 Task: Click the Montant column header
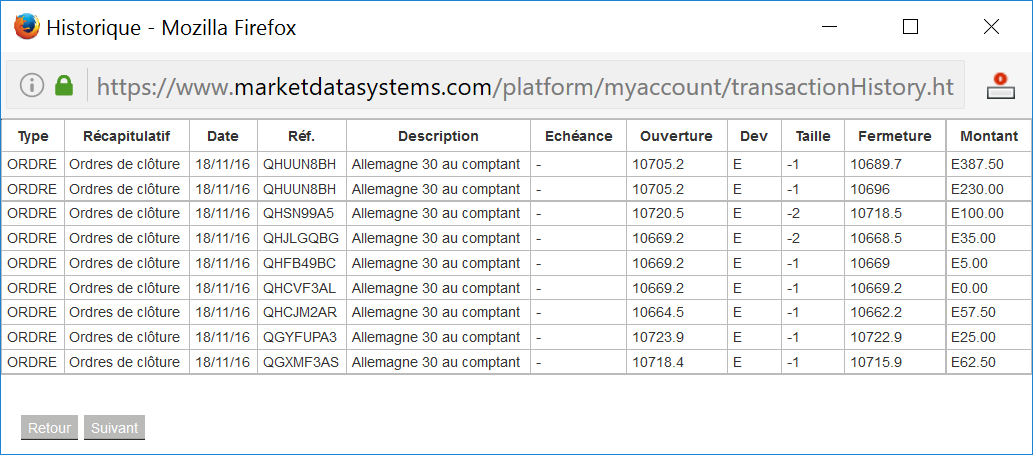point(988,136)
